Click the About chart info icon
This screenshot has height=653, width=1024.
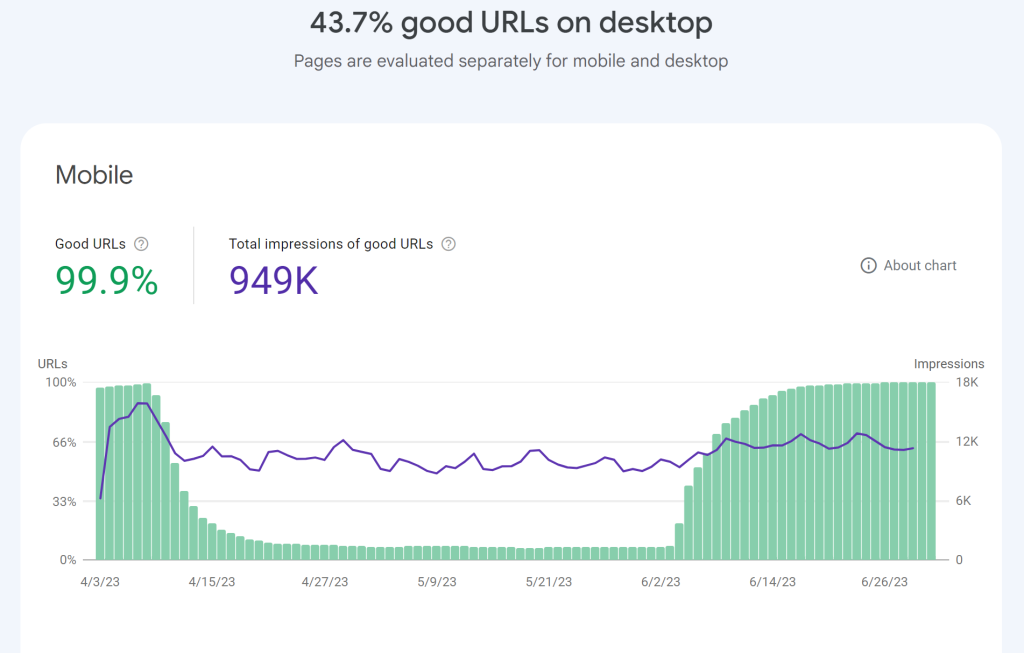tap(866, 265)
